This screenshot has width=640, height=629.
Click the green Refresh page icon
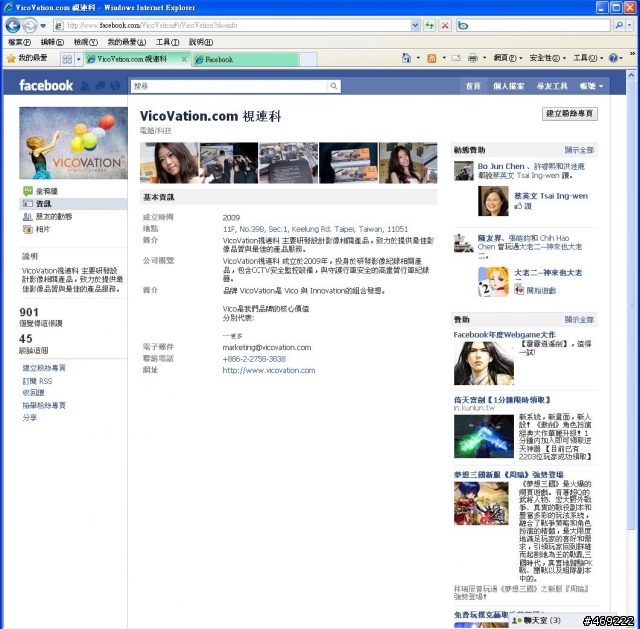(429, 25)
